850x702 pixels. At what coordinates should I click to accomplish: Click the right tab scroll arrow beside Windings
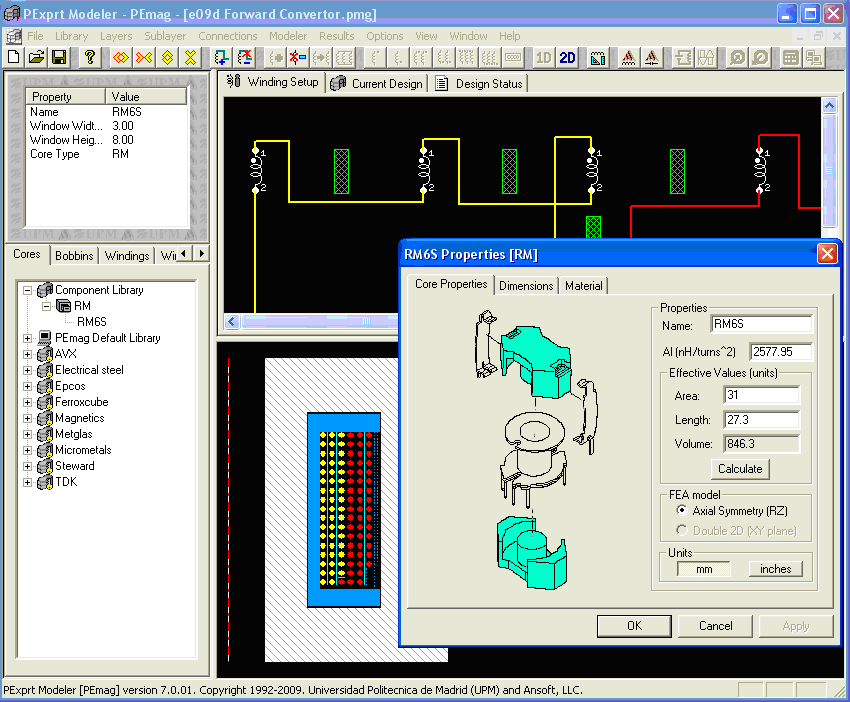pyautogui.click(x=202, y=254)
